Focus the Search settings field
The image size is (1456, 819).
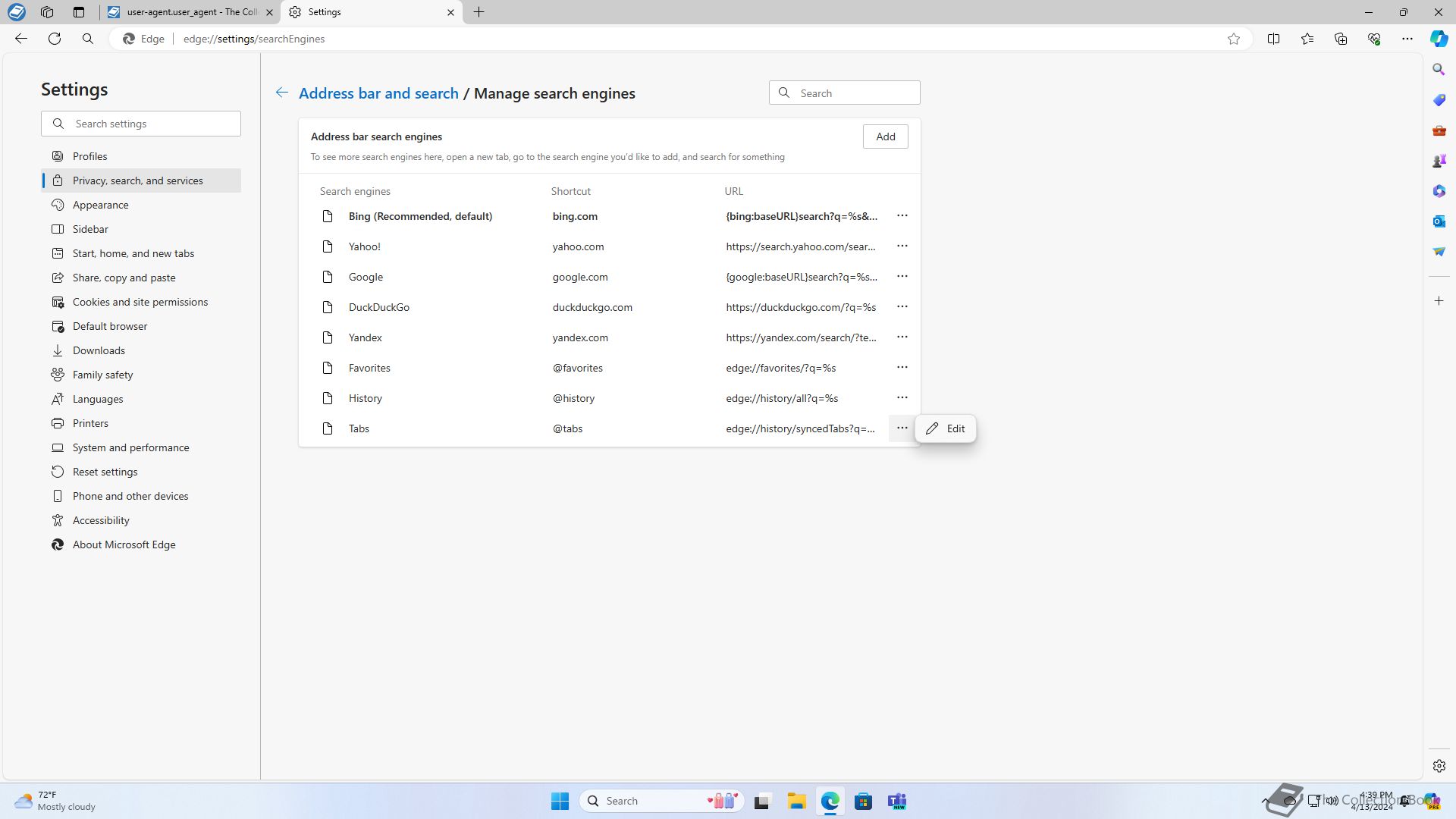pos(141,124)
